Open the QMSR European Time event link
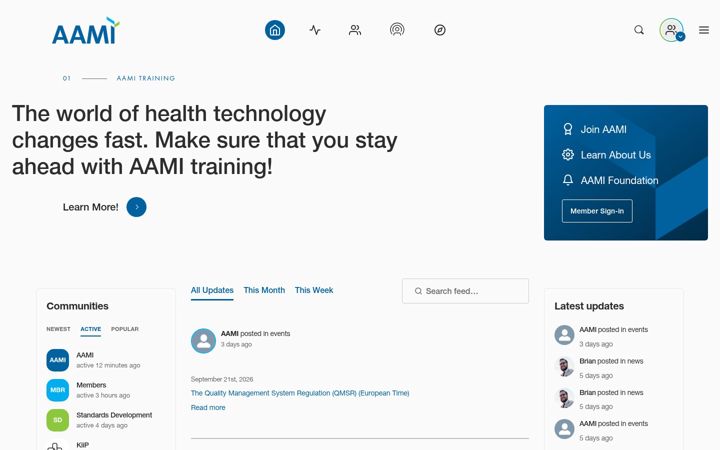Screen dimensions: 720x450 point(300,393)
